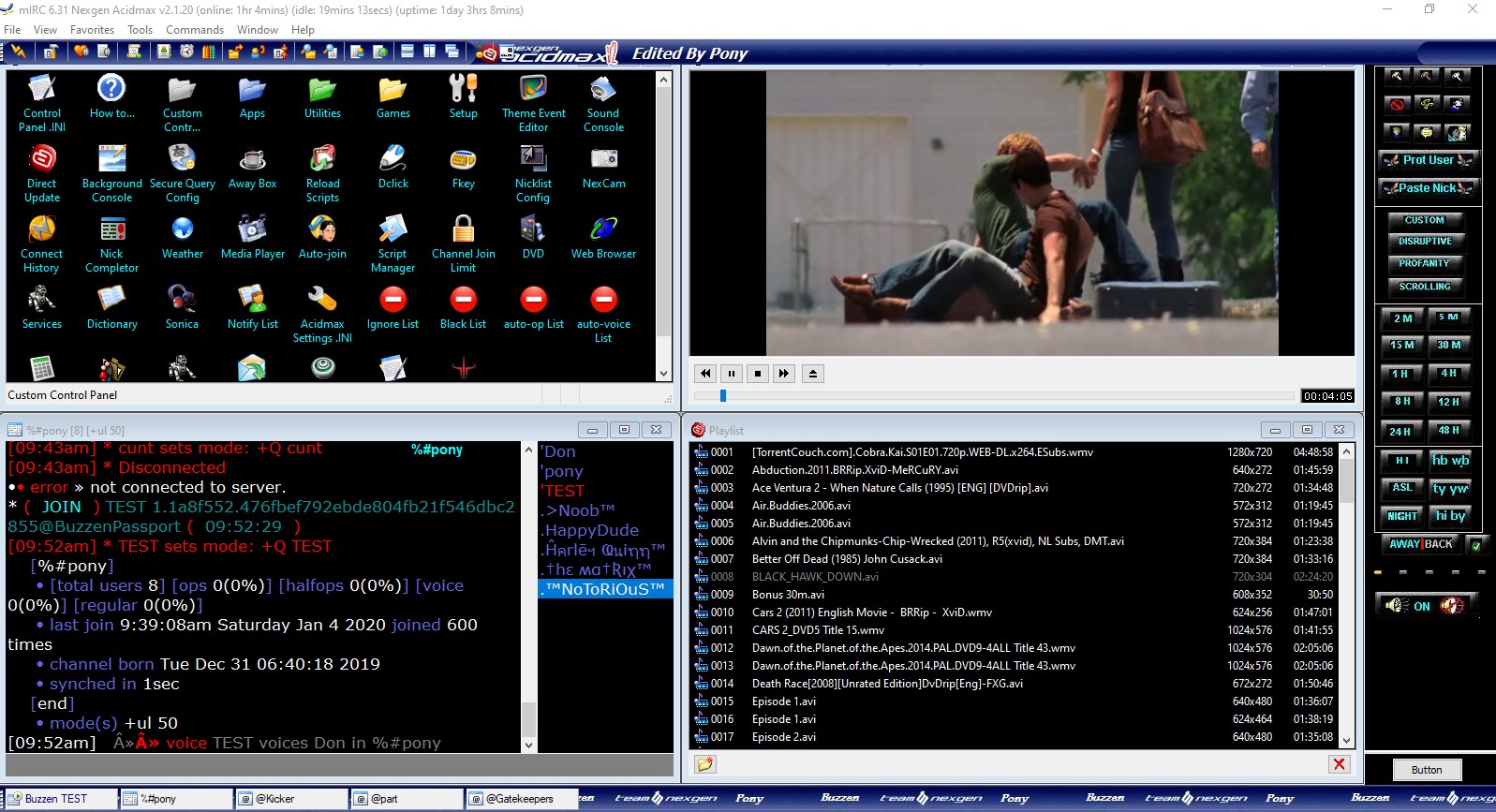Launch the DVD icon
This screenshot has width=1496, height=812.
pos(533,237)
